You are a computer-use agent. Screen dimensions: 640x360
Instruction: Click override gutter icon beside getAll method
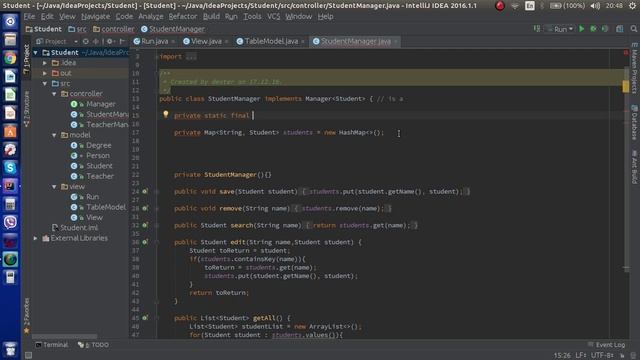coord(145,318)
